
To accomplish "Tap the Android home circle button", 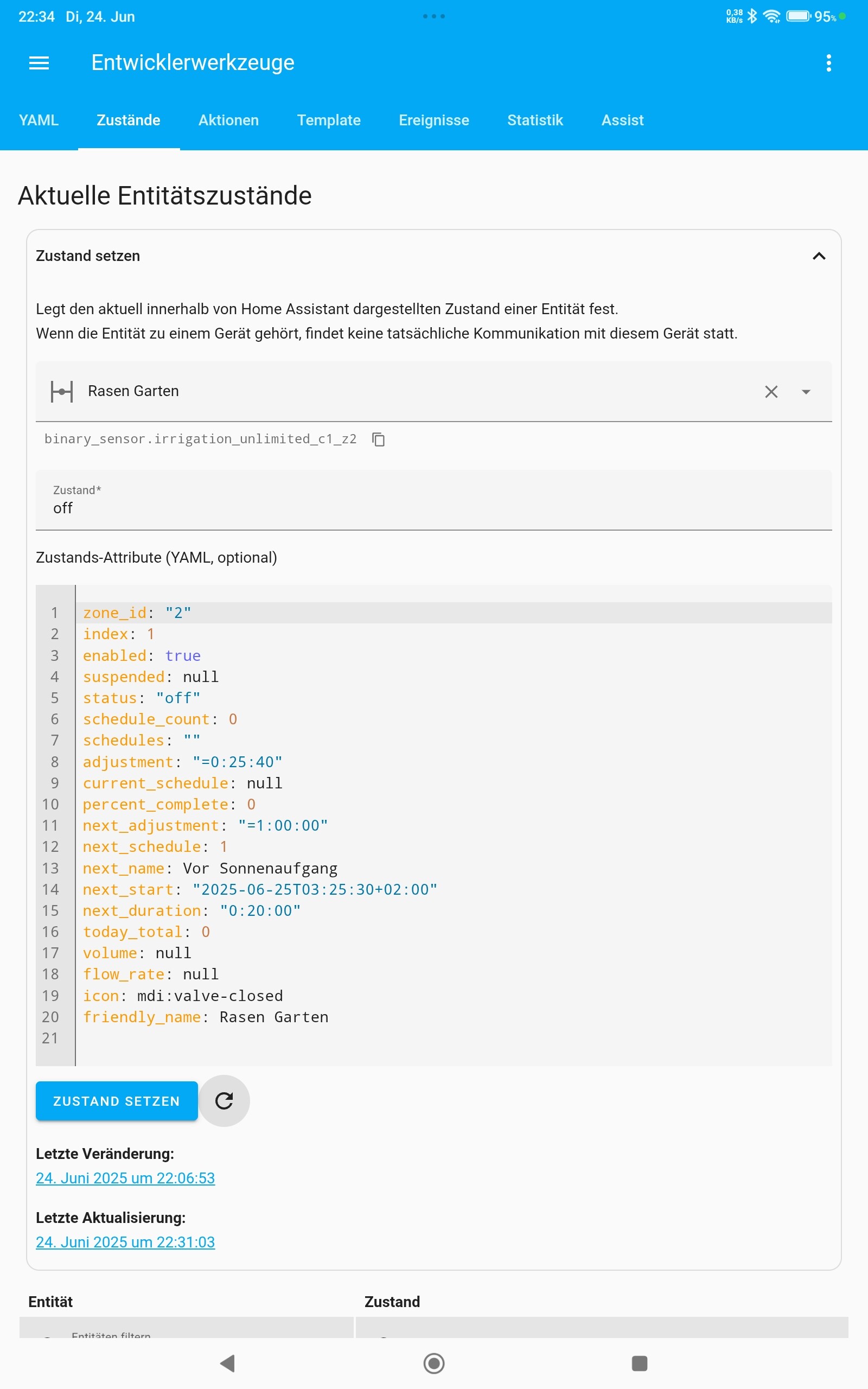I will click(434, 1363).
